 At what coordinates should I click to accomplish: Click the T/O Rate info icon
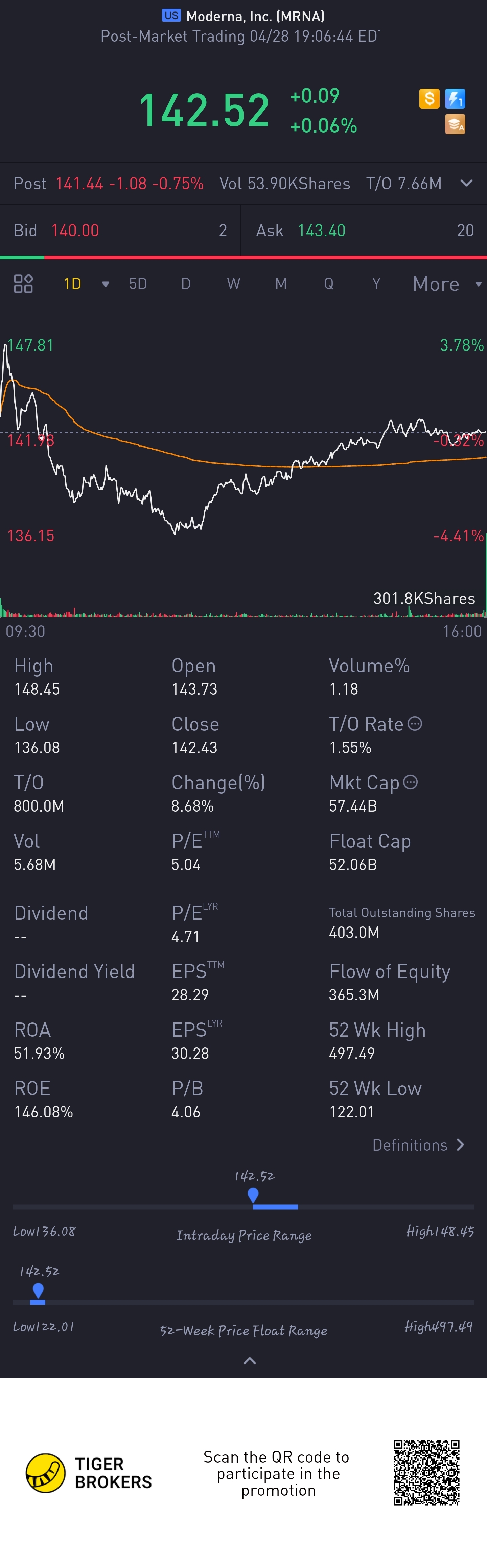[x=415, y=724]
